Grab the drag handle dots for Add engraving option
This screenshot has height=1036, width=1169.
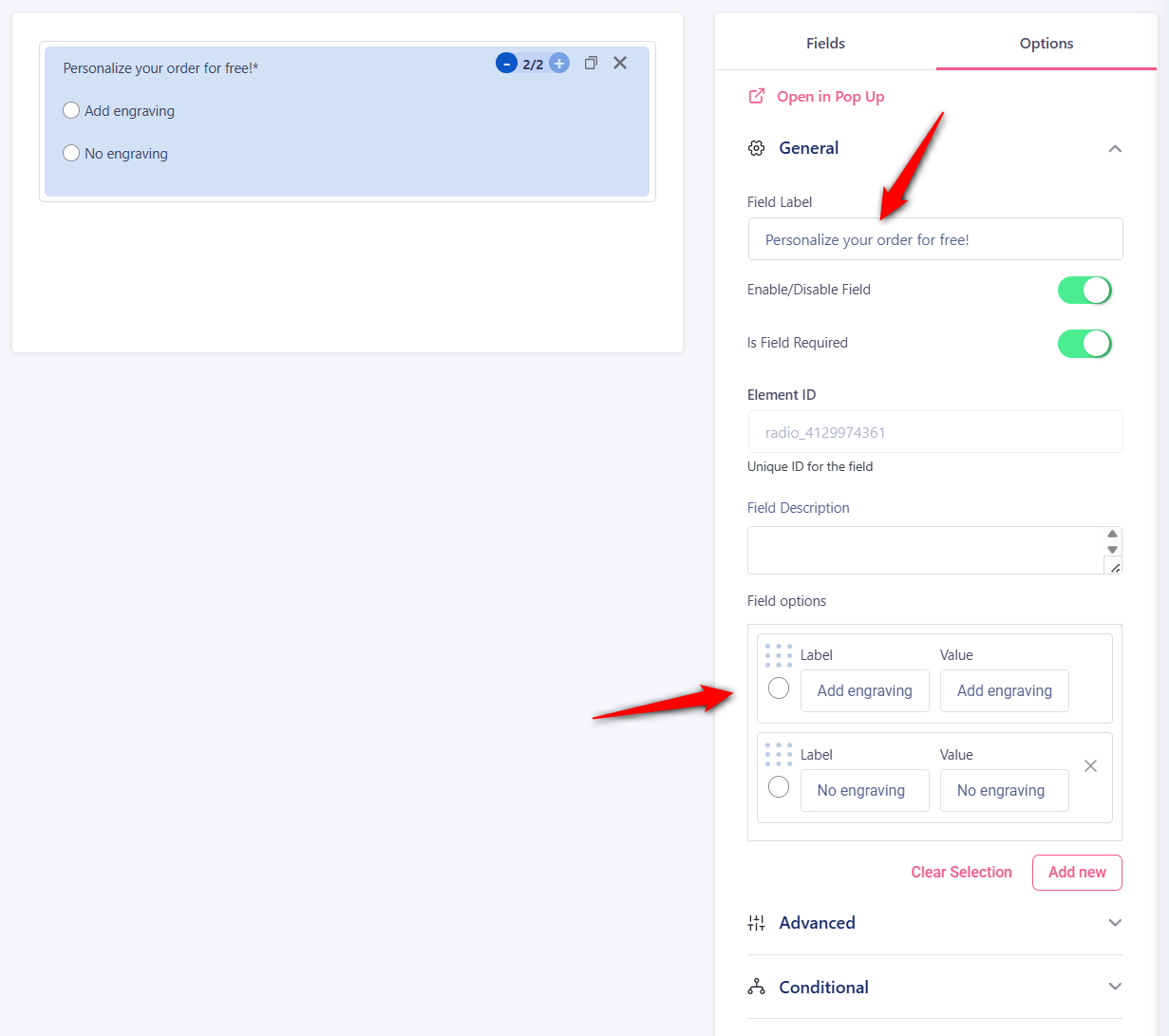tap(778, 655)
